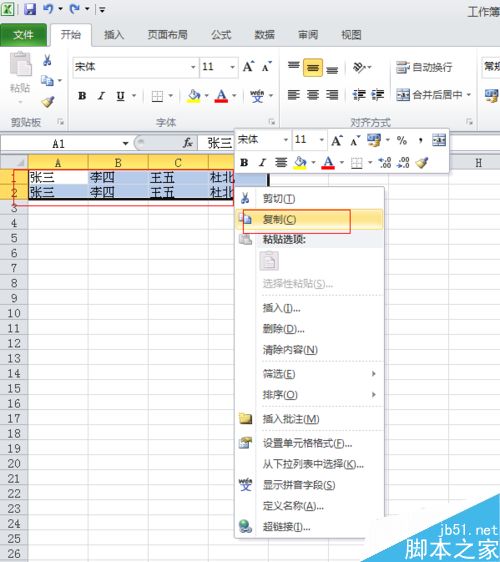Choose 超链接(I)... from context menu
Image resolution: width=500 pixels, height=562 pixels.
310,527
